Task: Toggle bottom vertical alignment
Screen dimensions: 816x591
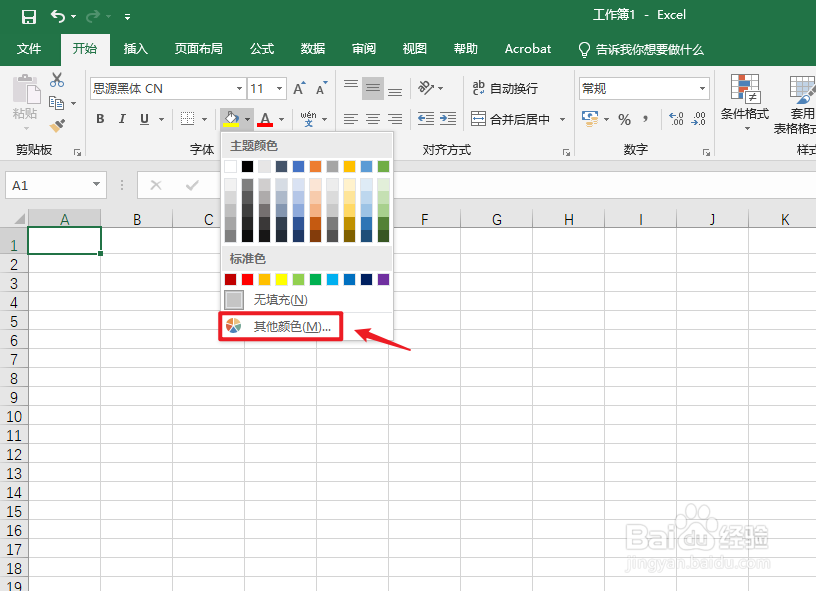Action: pyautogui.click(x=395, y=89)
